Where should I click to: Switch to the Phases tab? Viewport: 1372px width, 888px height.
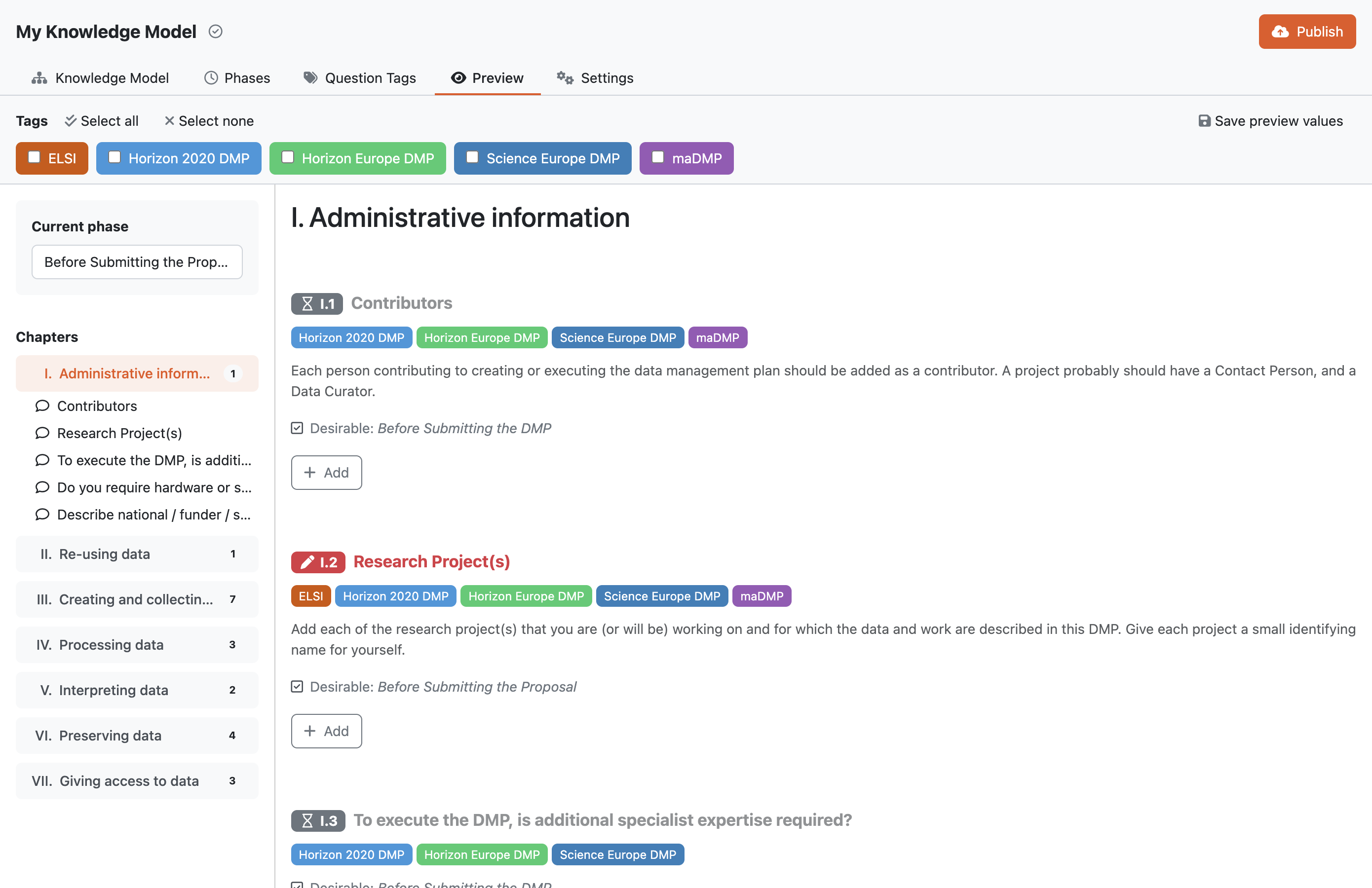coord(237,78)
